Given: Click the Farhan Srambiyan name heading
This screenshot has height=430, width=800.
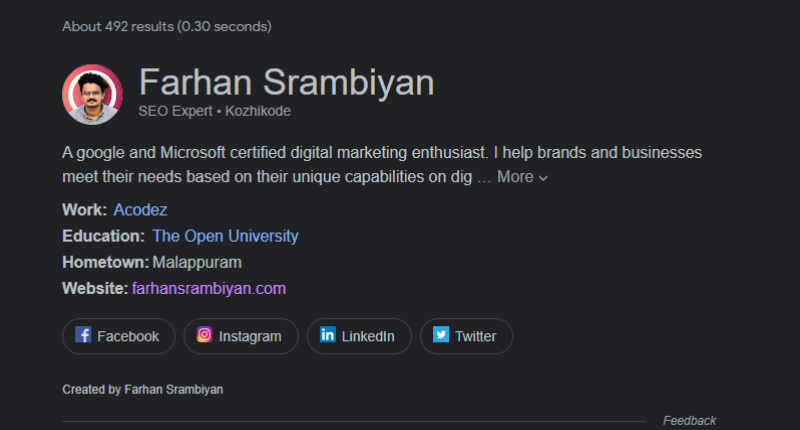Looking at the screenshot, I should pos(286,83).
